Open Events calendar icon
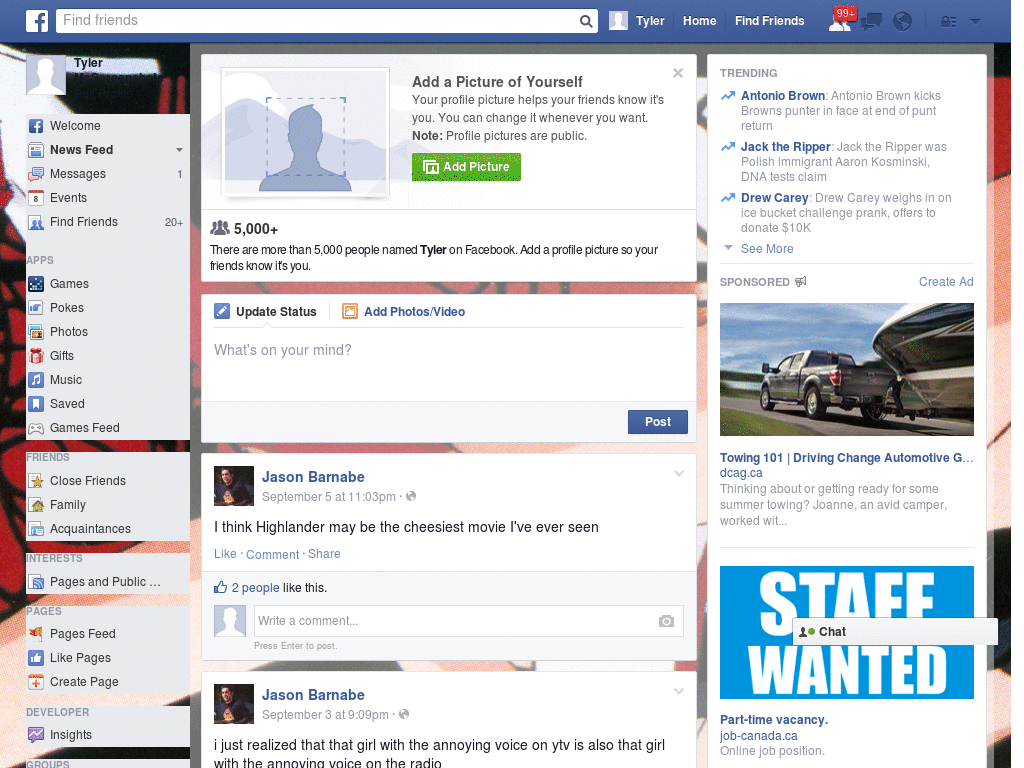Image resolution: width=1024 pixels, height=768 pixels. pyautogui.click(x=36, y=198)
